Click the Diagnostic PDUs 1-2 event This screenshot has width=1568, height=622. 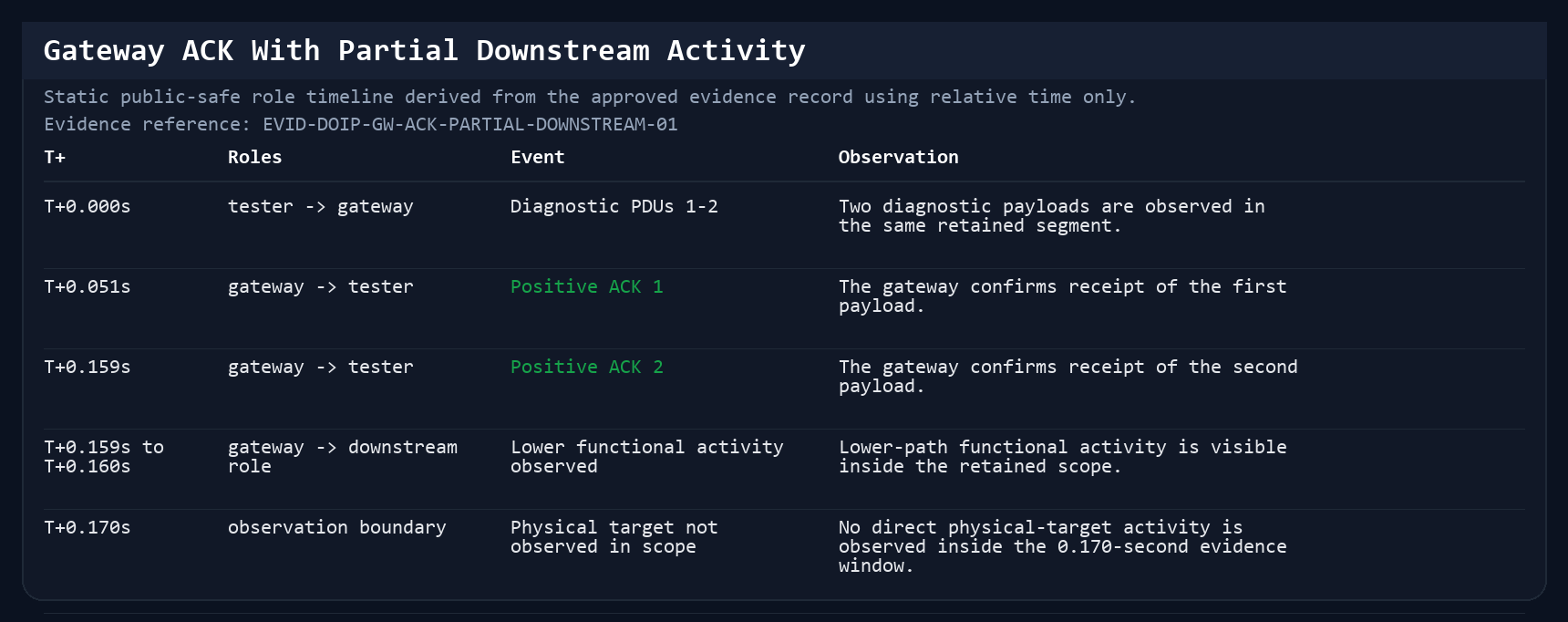point(614,206)
